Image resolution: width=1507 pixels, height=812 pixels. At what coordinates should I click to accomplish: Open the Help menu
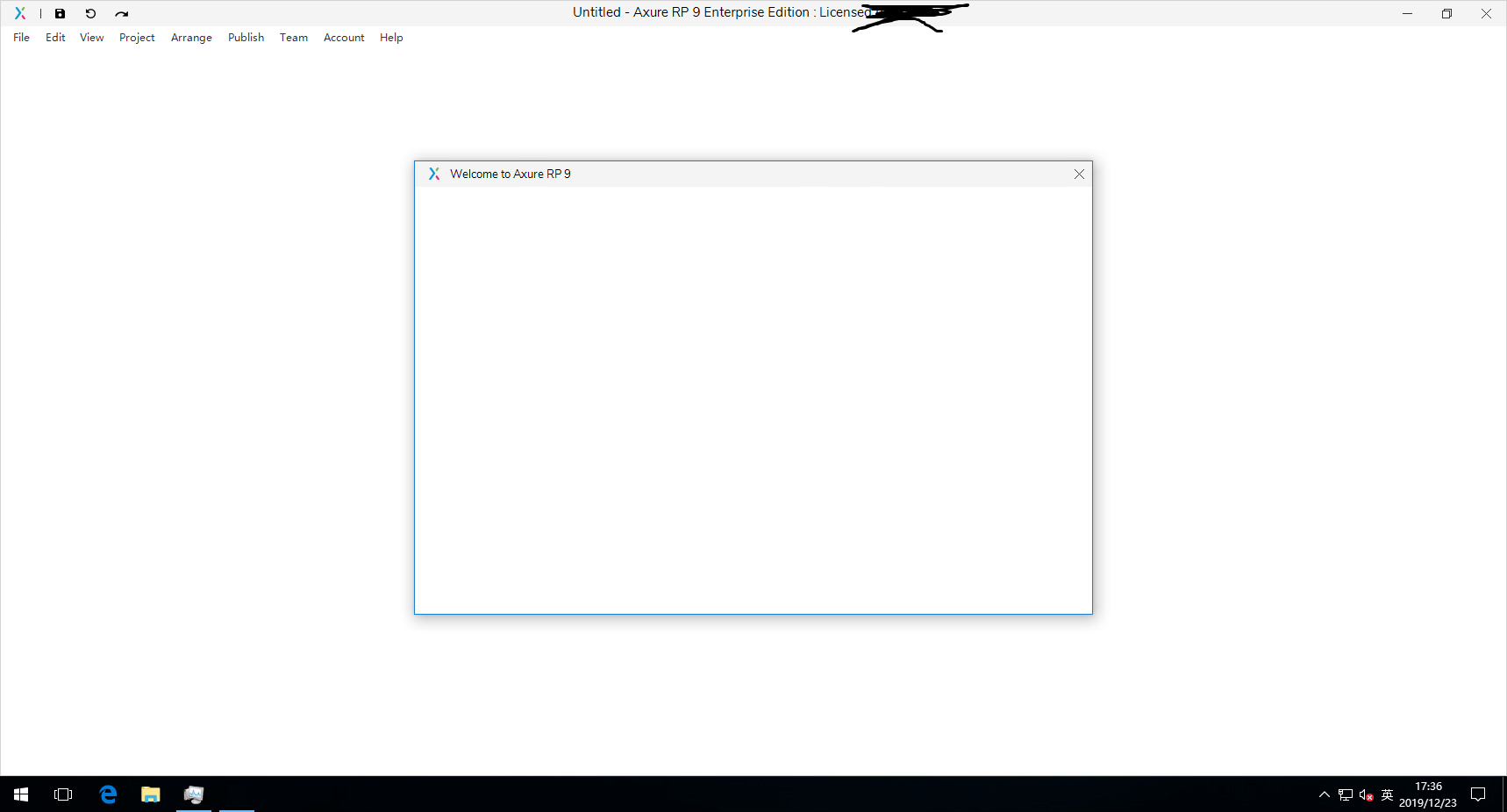point(391,38)
